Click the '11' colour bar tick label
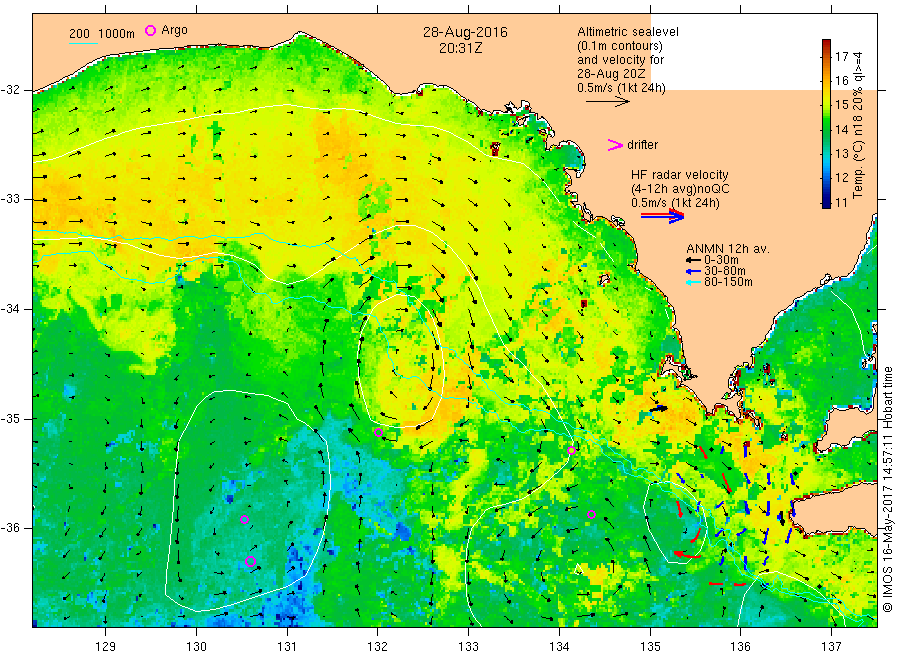 tap(841, 202)
